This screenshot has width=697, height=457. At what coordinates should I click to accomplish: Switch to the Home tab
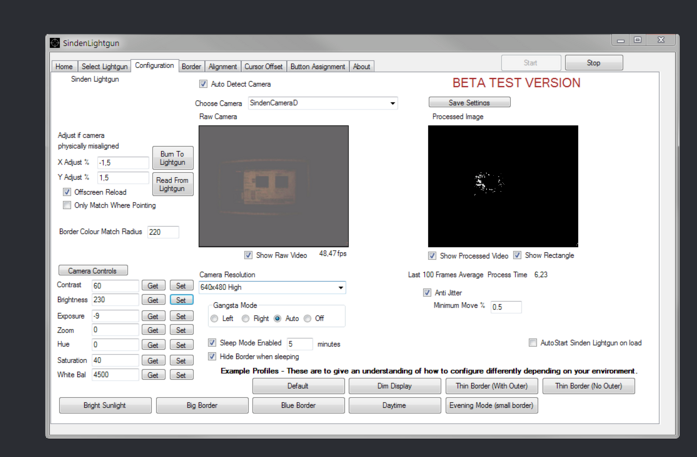[64, 66]
